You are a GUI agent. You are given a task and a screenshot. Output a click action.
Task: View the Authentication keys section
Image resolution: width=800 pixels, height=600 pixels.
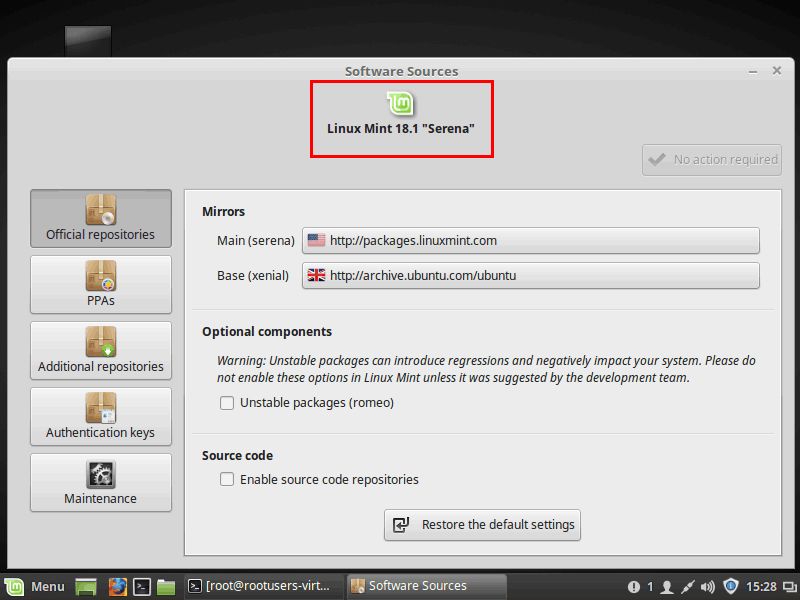100,417
